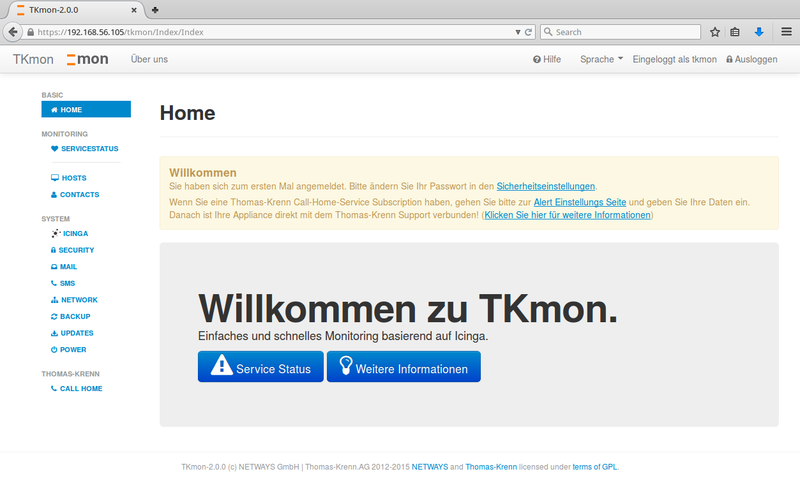Reload the page with the refresh icon
800x490 pixels.
529,32
